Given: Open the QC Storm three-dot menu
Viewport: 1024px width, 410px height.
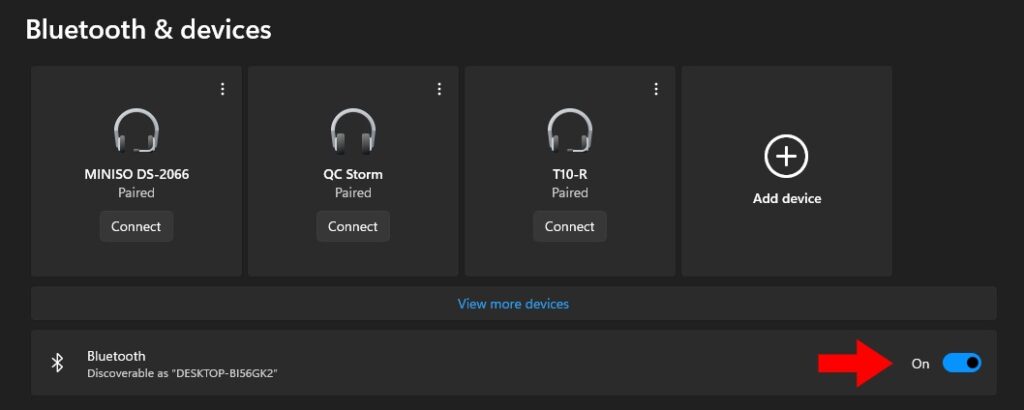Looking at the screenshot, I should [439, 89].
